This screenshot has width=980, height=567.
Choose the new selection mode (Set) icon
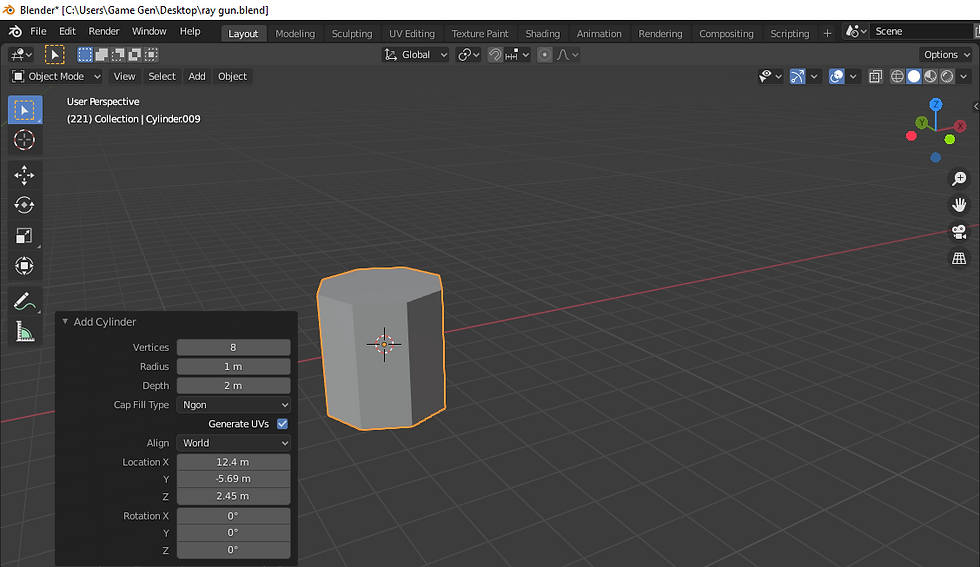tap(85, 55)
